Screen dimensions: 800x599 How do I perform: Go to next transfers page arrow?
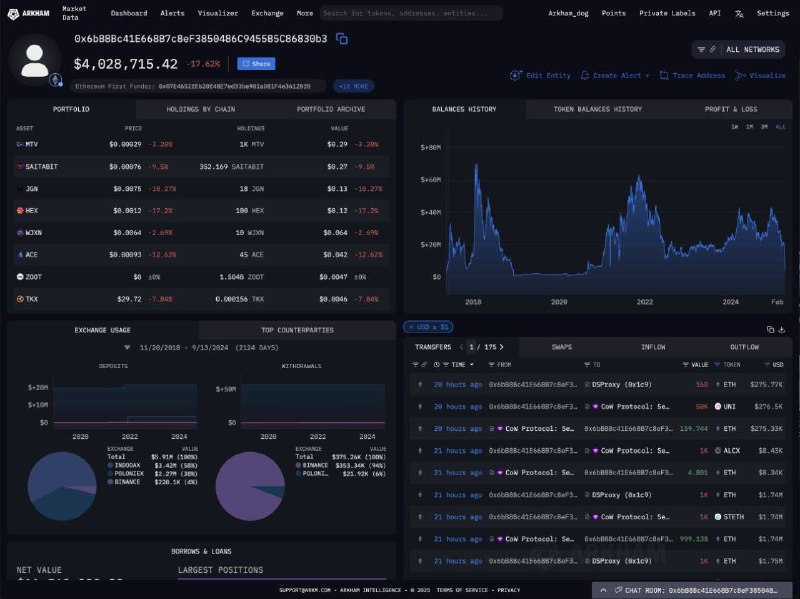point(502,347)
